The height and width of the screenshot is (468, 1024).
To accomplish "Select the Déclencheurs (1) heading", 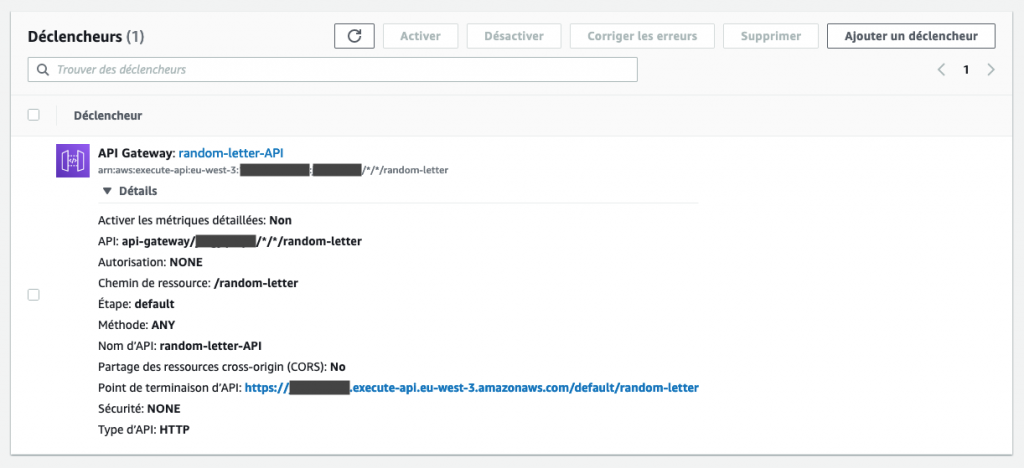I will coord(86,37).
